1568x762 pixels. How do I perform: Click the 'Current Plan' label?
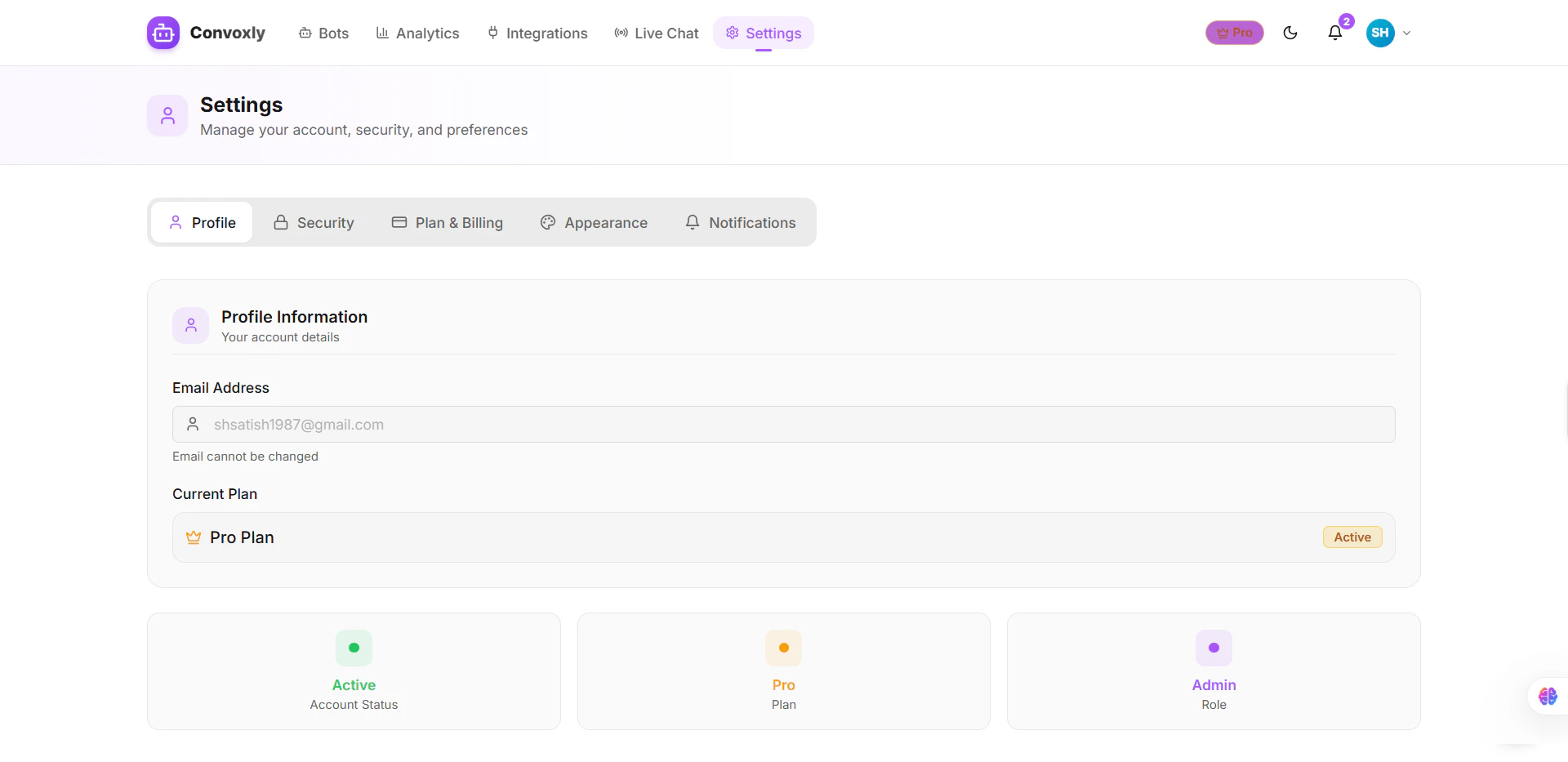point(215,494)
